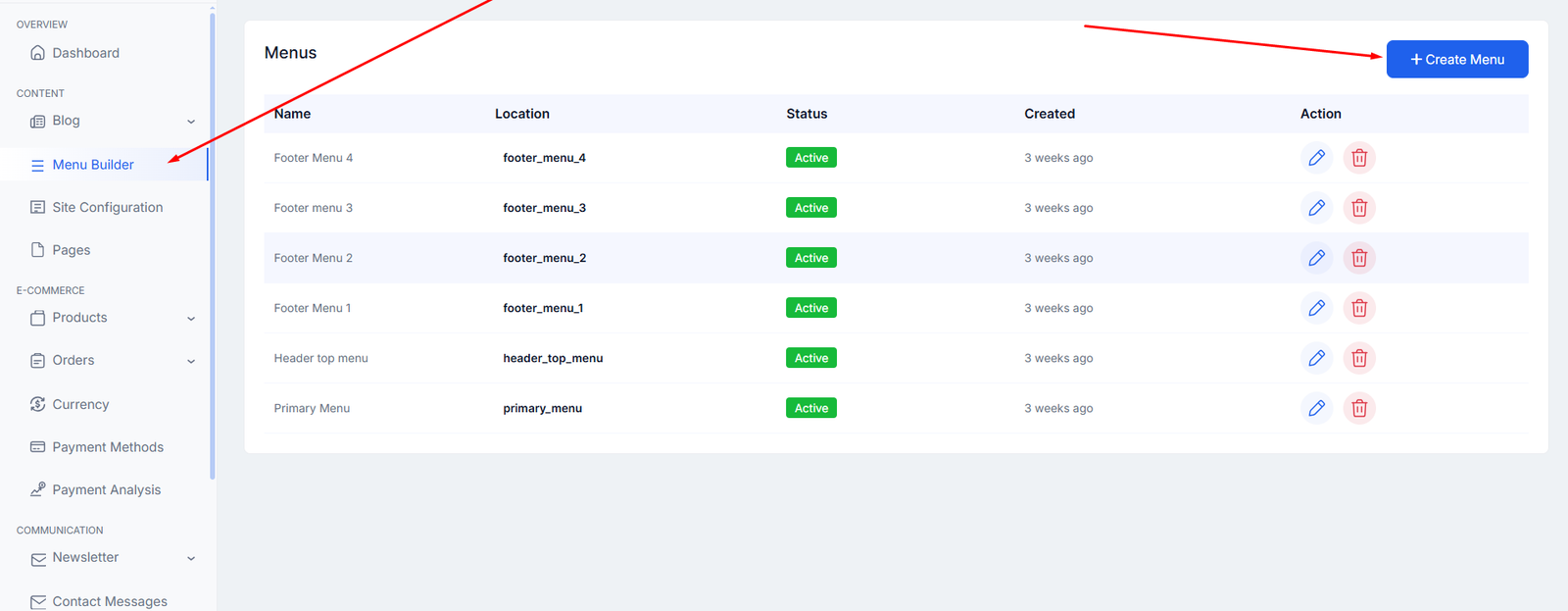Delete the footer_menu_3 row via the trash icon
Viewport: 1568px width, 611px height.
click(x=1359, y=208)
